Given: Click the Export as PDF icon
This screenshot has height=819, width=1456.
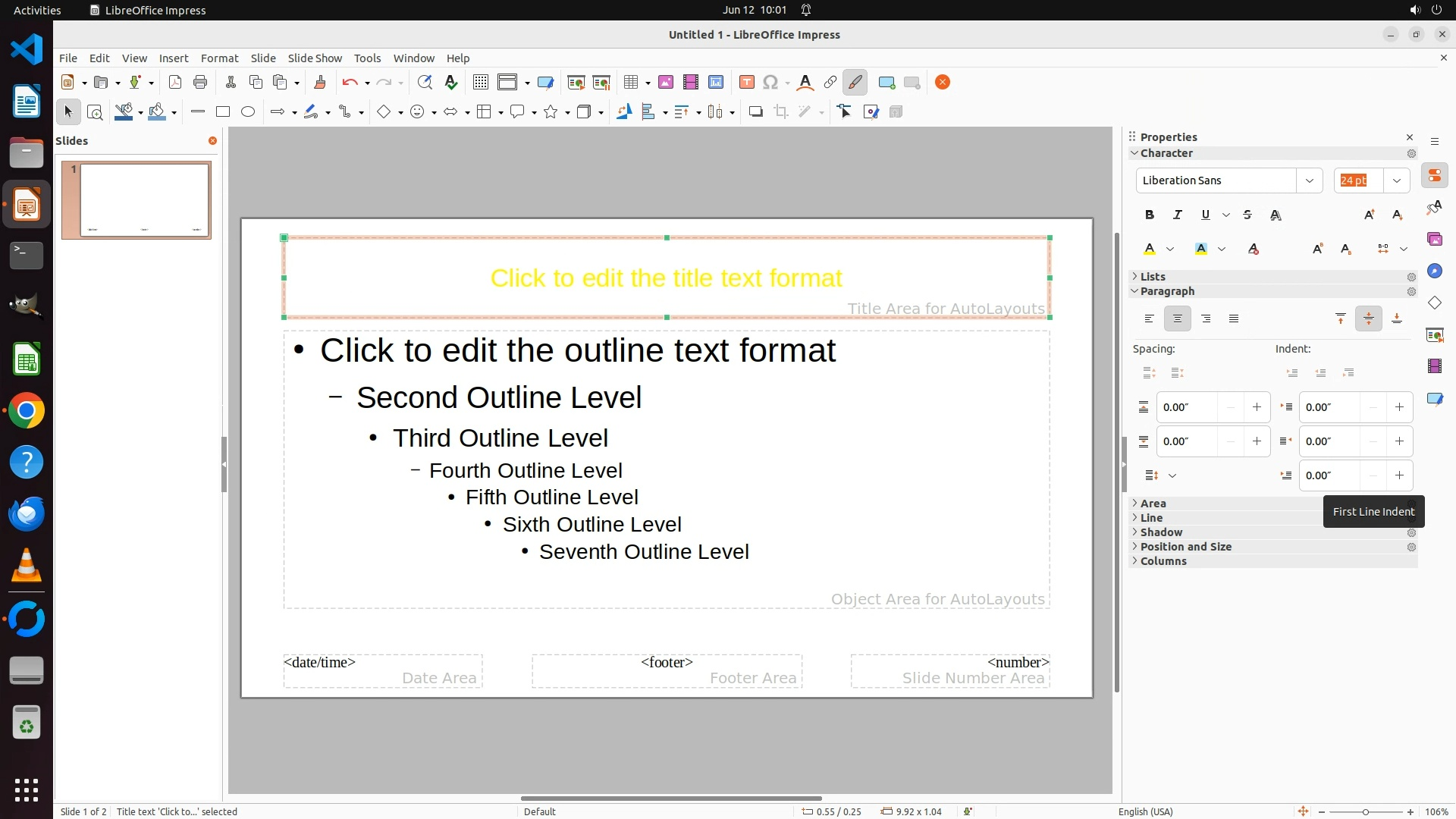Looking at the screenshot, I should tap(175, 83).
